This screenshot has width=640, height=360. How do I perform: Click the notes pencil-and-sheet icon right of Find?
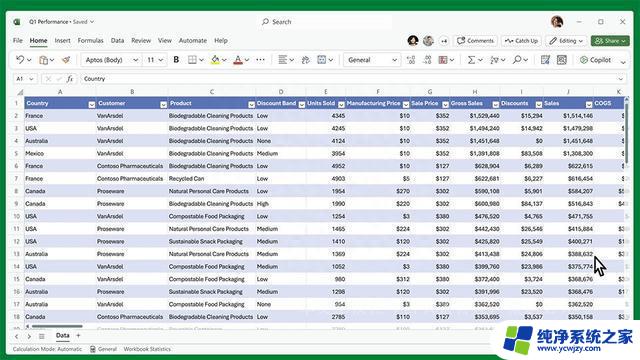(545, 60)
